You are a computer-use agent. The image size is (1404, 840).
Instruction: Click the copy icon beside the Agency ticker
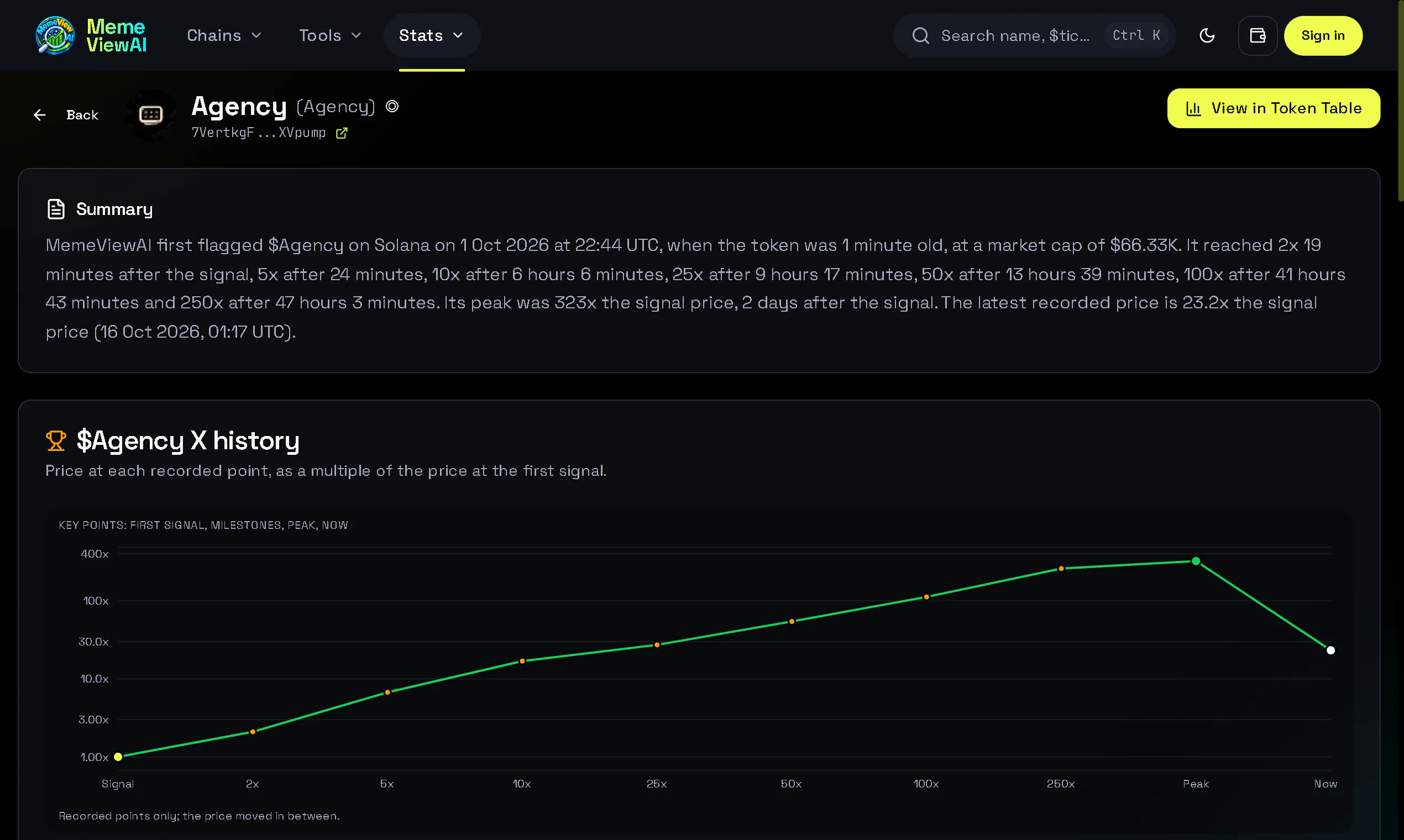(x=392, y=106)
